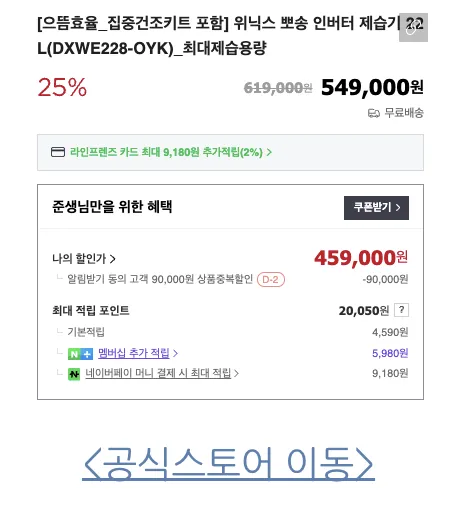Click the 20,050원 max points amount
This screenshot has width=457, height=505.
click(364, 311)
